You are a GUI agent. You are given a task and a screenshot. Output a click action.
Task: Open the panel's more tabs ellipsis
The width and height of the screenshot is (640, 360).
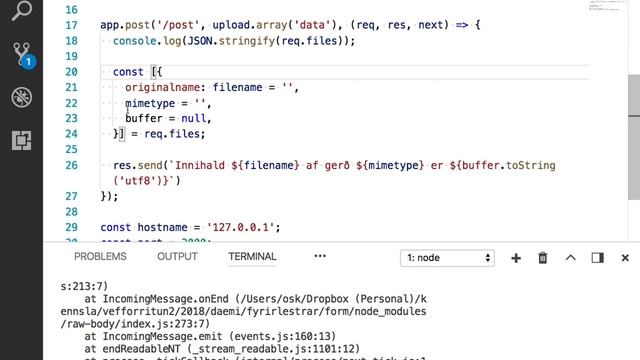tap(320, 256)
